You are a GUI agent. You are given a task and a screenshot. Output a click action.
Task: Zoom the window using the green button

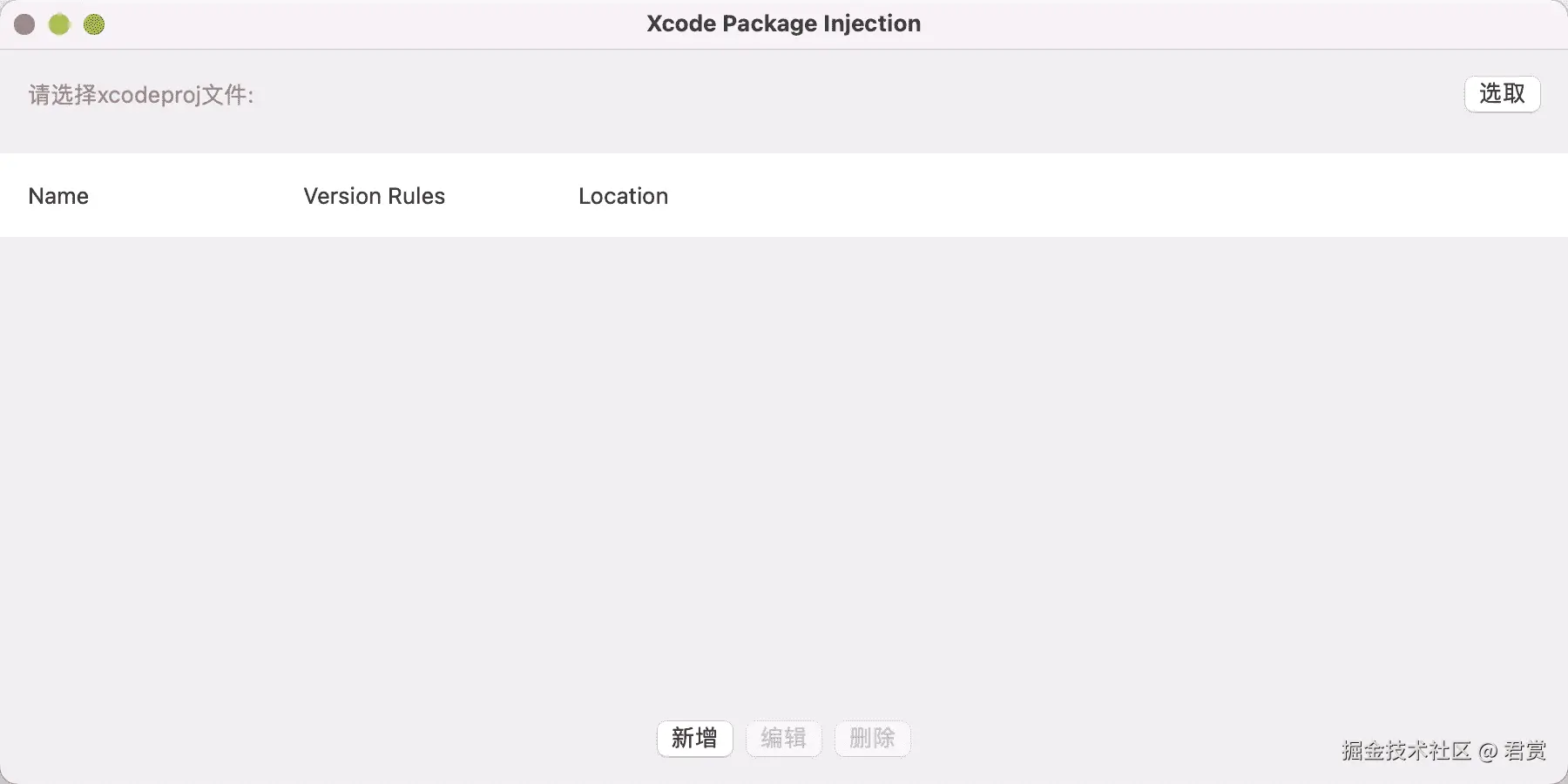(x=94, y=24)
